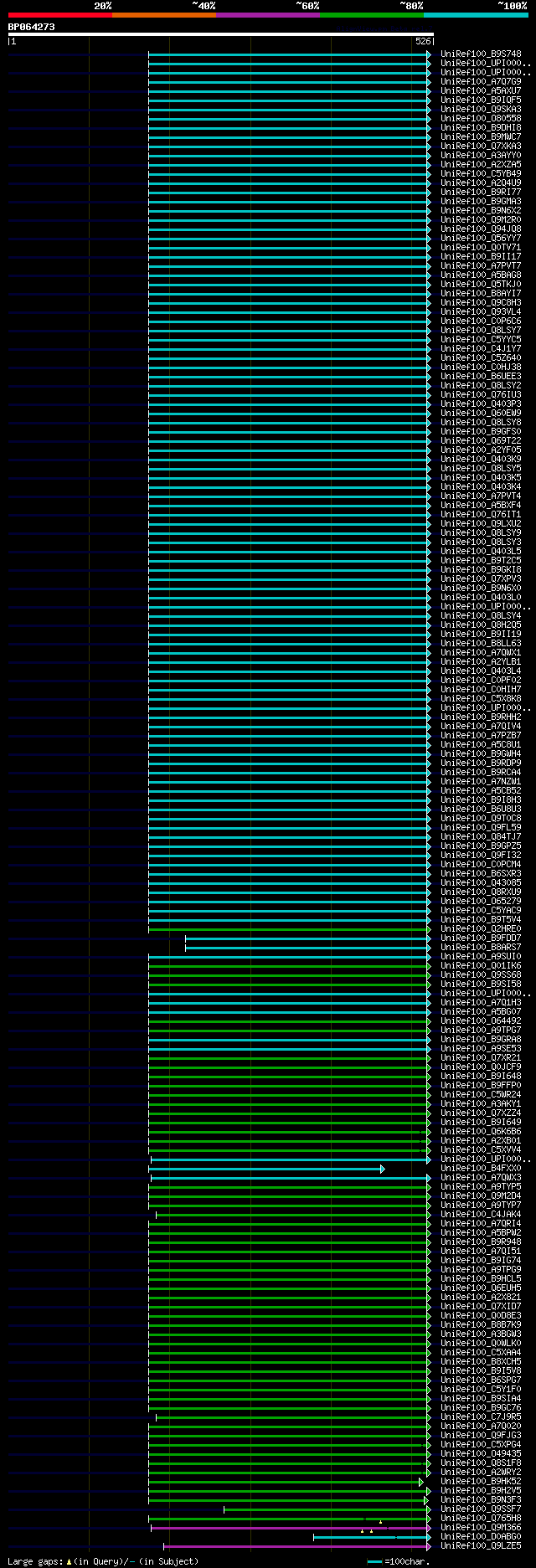Select hit label UniRef100_C5XVV4
536x1568 pixels.
481,1150
